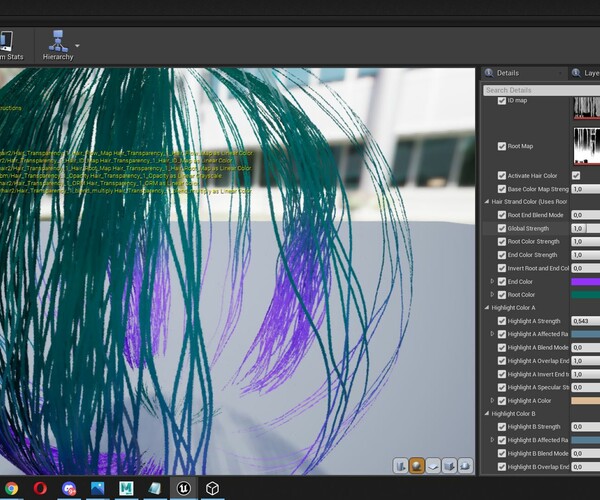Collapse the Hair Strand Color section
This screenshot has width=600, height=500.
point(487,202)
